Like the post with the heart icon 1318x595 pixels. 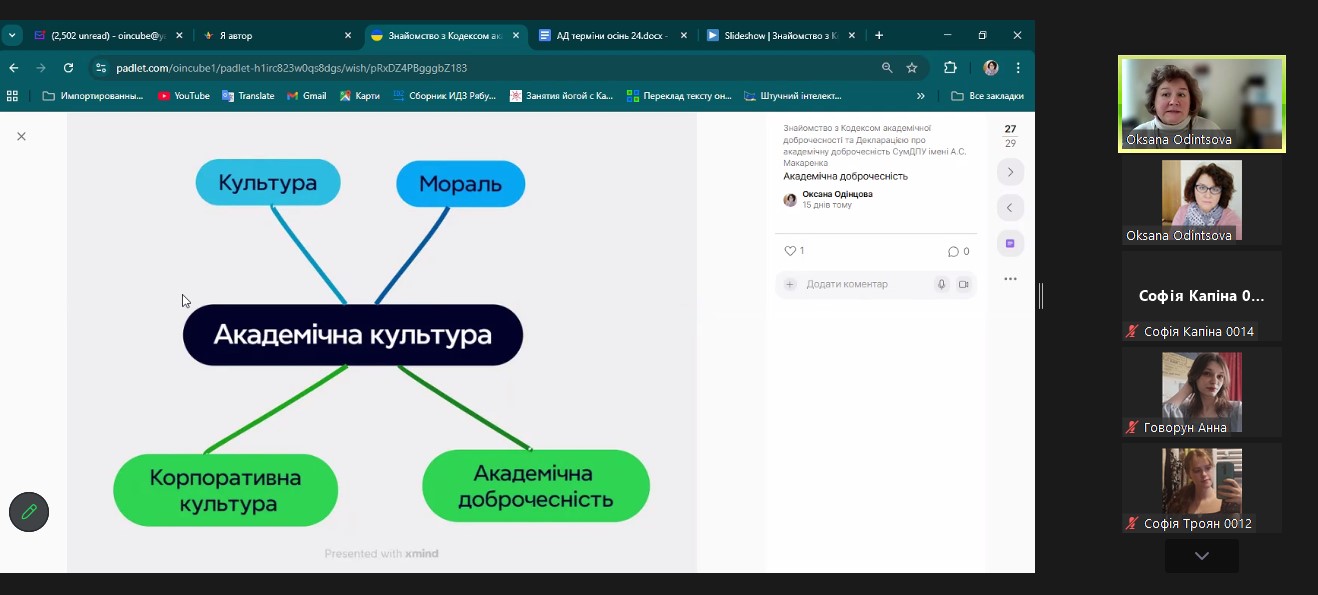[790, 251]
